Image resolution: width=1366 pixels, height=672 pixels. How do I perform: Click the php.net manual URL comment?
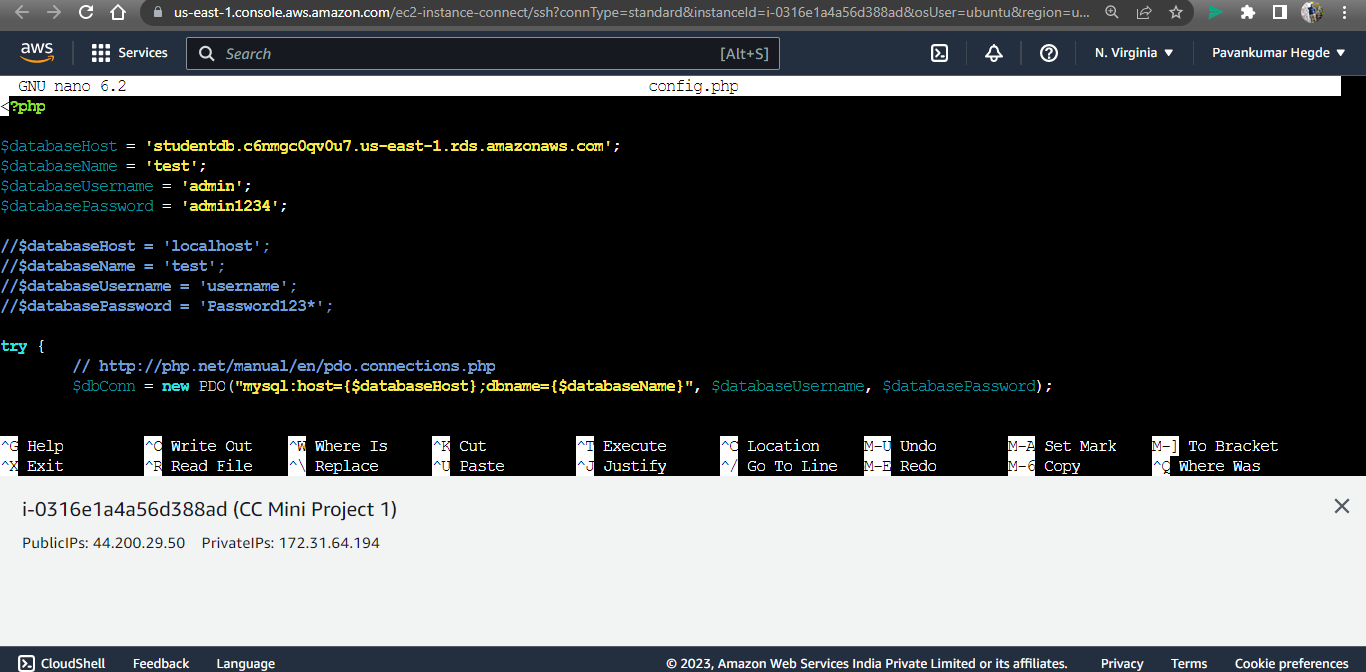tap(284, 366)
